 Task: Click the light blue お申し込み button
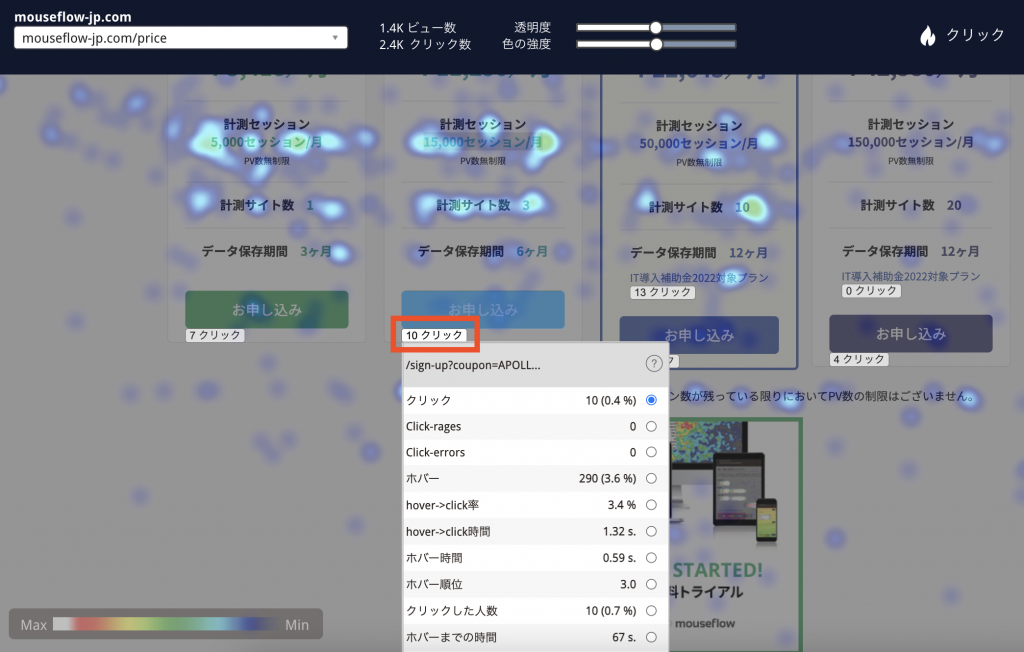pyautogui.click(x=483, y=309)
